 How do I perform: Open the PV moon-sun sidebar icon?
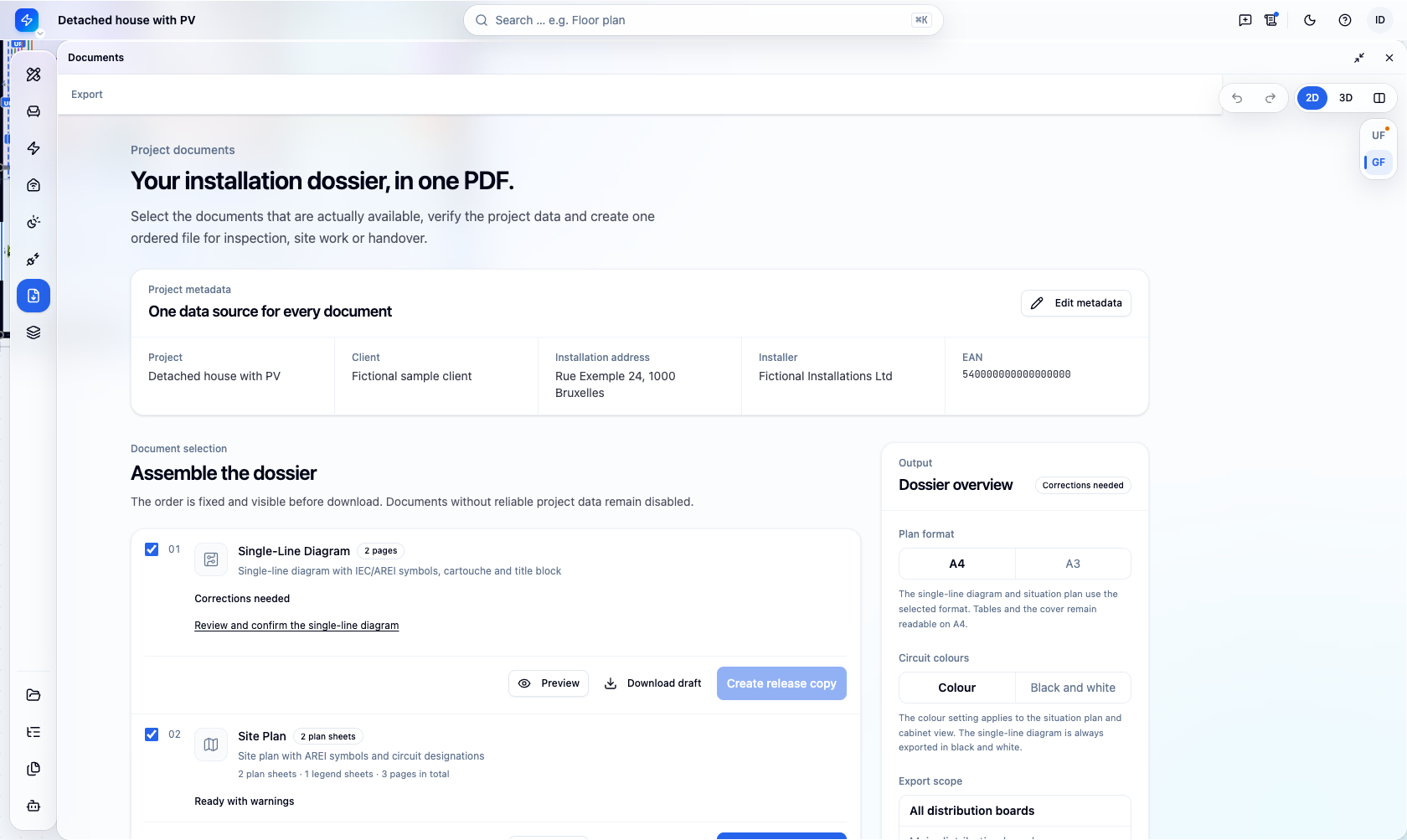pos(33,222)
